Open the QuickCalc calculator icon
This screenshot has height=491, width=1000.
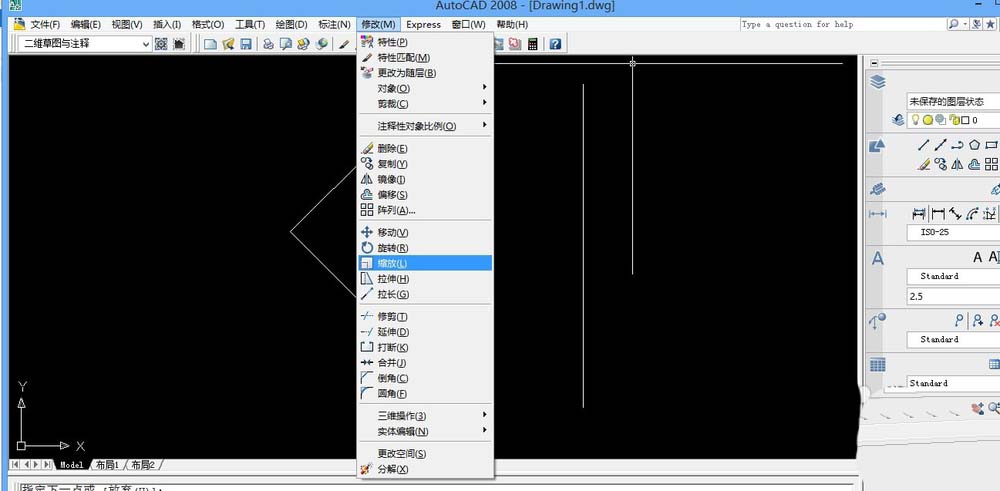(533, 44)
